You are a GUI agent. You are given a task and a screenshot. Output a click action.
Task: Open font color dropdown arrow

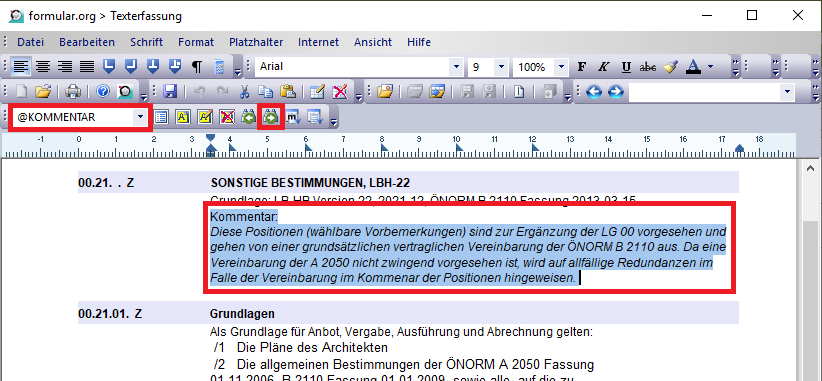[x=710, y=67]
